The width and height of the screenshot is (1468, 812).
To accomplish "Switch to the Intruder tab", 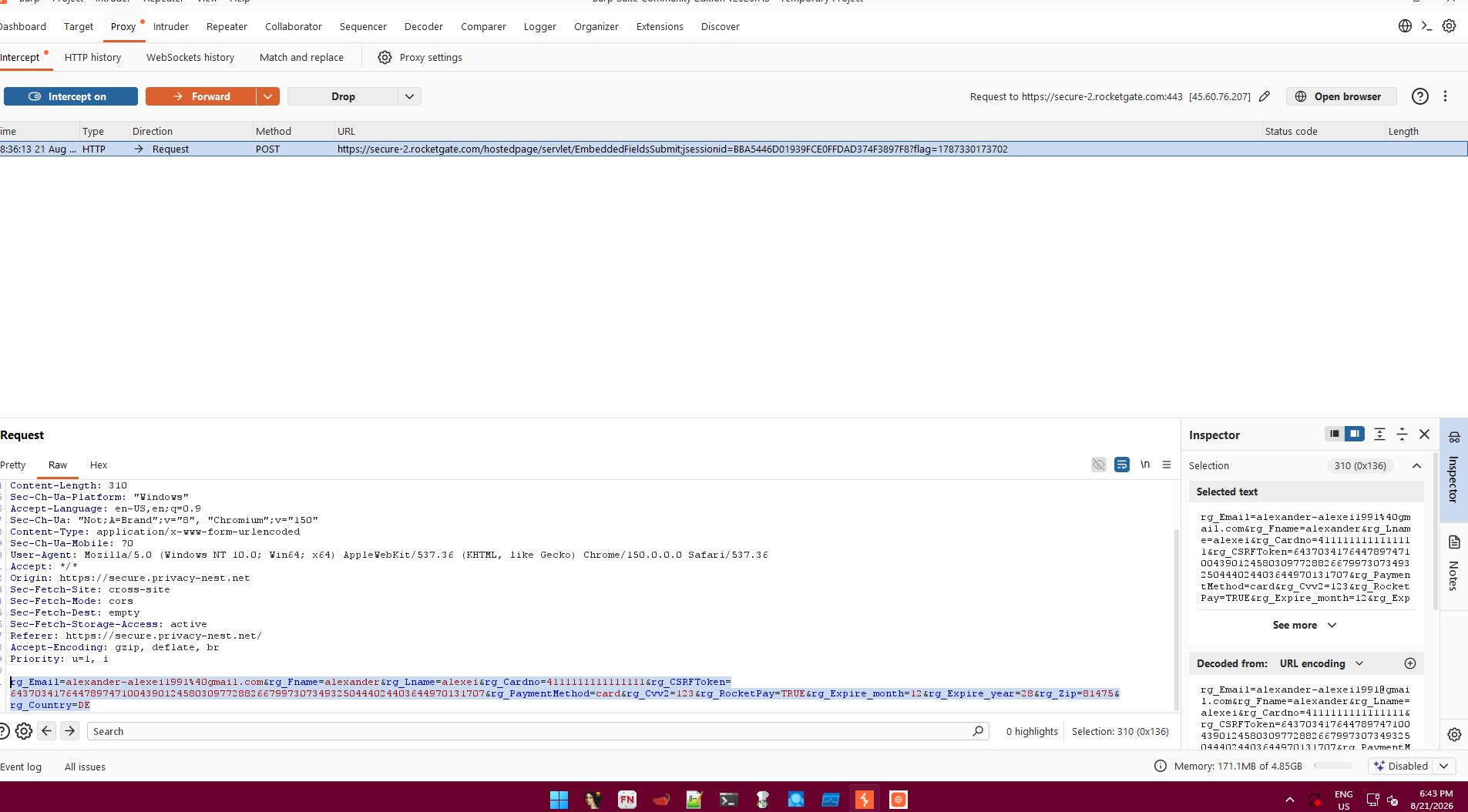I will coord(171,26).
